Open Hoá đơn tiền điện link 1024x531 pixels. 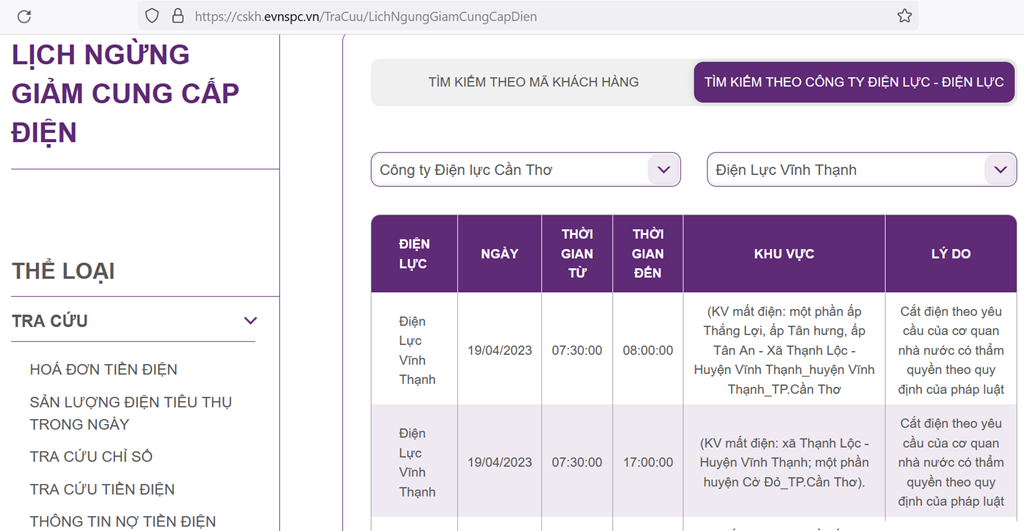(103, 369)
